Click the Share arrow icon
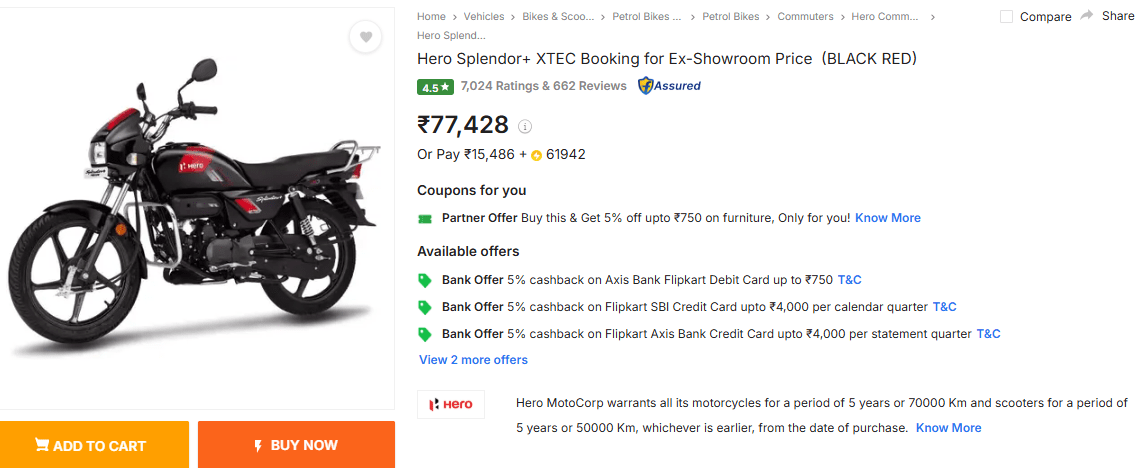1139x468 pixels. point(1087,16)
